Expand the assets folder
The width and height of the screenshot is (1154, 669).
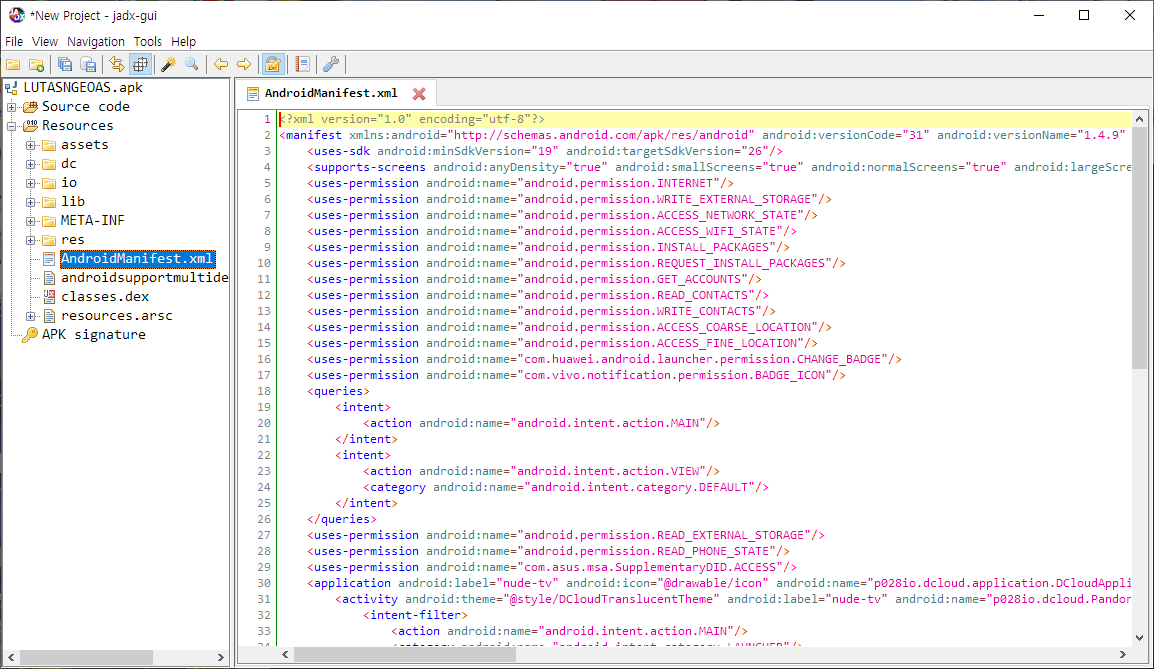tap(31, 145)
